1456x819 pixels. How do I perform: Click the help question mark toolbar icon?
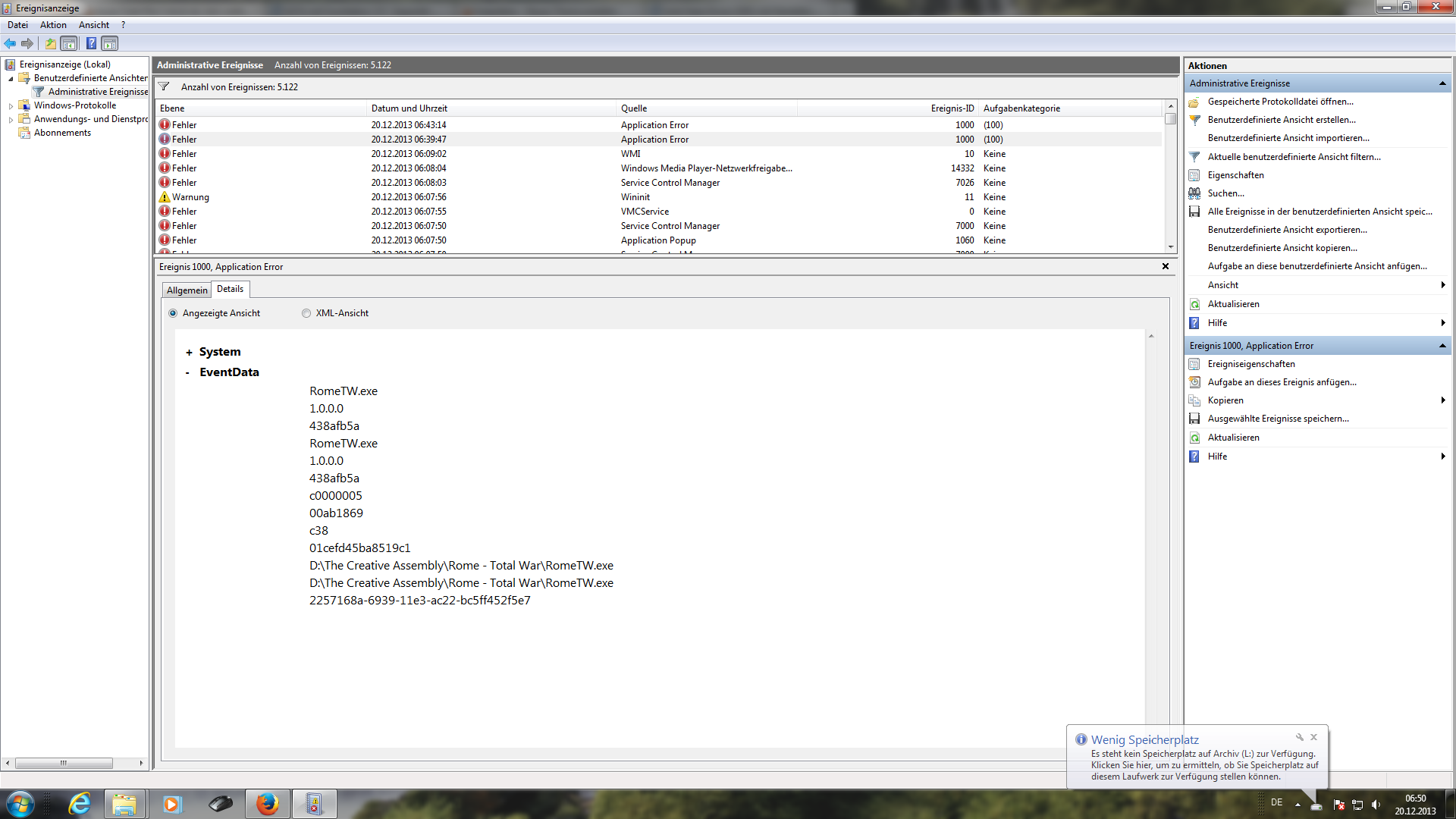tap(91, 43)
